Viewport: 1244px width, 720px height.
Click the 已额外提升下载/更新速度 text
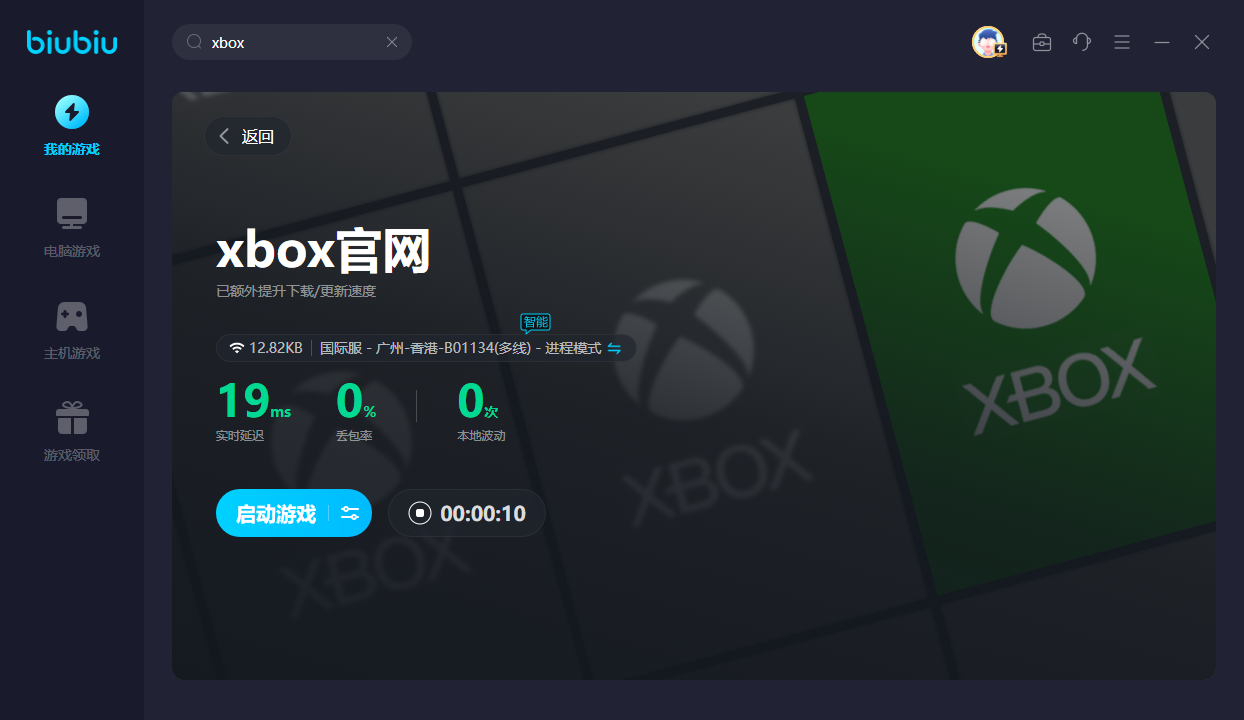point(296,292)
